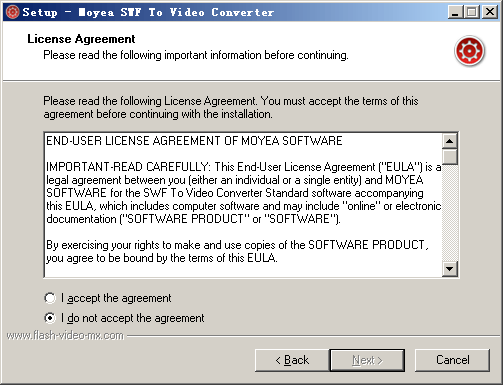503x385 pixels.
Task: Open the setup icon menu in title bar
Action: pos(12,12)
